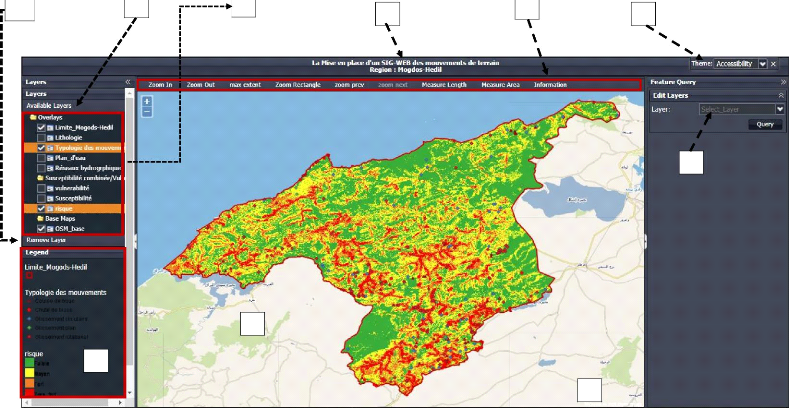Collapse the Layers panel with double chevron
The height and width of the screenshot is (408, 789).
click(128, 82)
